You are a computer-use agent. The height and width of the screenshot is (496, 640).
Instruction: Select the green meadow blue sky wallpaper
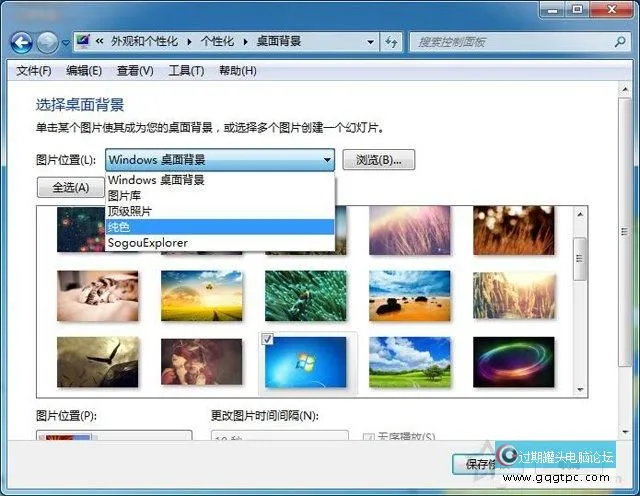[410, 362]
